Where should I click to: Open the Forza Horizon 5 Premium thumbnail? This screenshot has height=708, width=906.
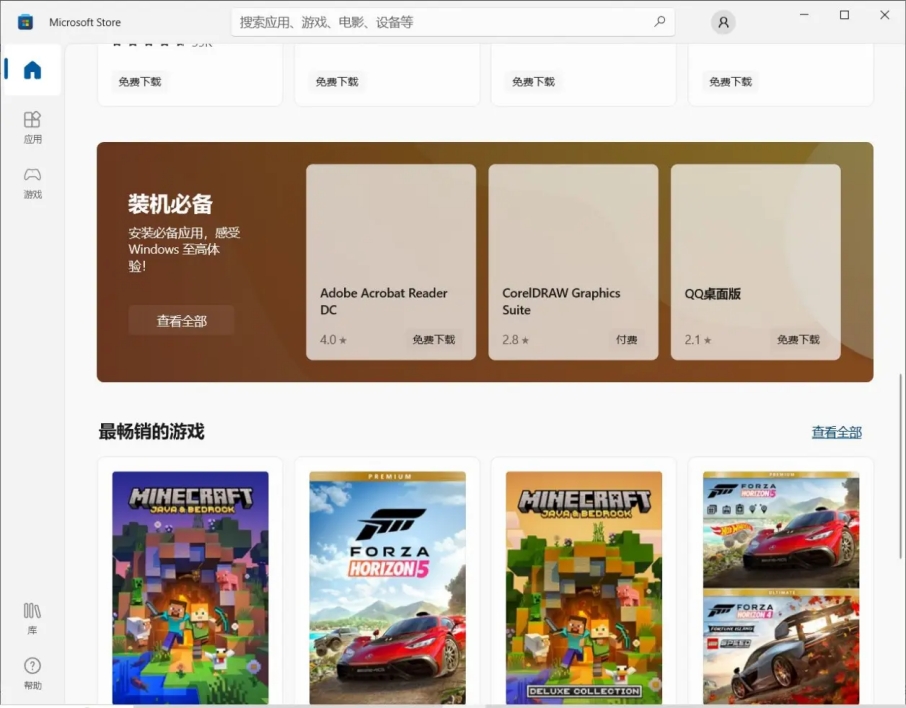point(387,585)
